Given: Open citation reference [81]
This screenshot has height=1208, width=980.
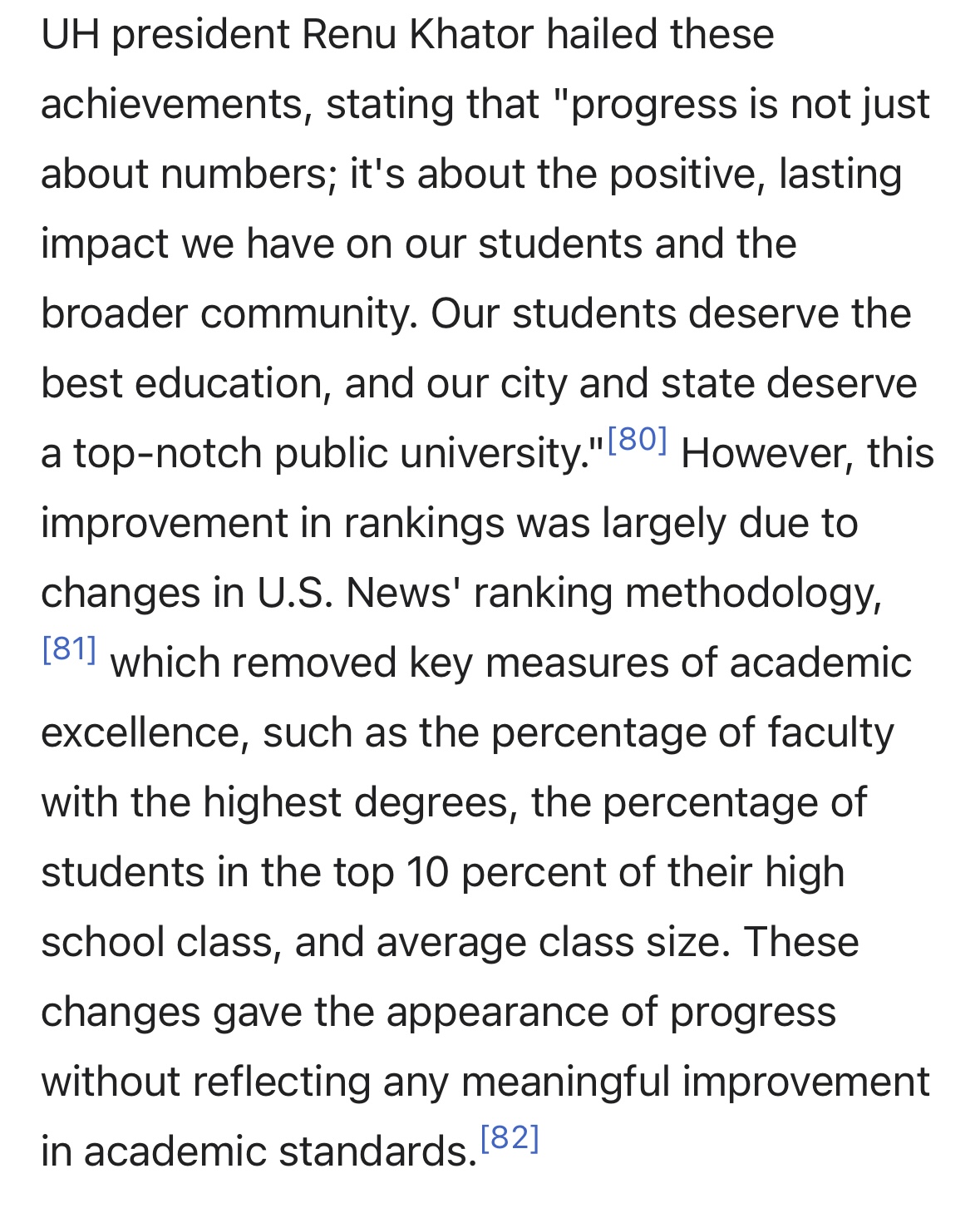Looking at the screenshot, I should [69, 648].
